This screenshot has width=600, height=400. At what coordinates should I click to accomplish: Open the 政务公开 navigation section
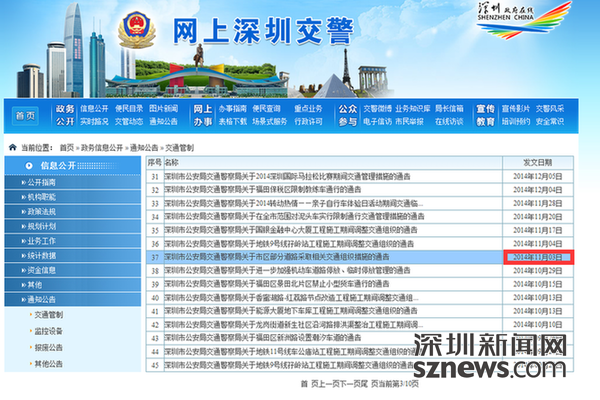[x=65, y=115]
